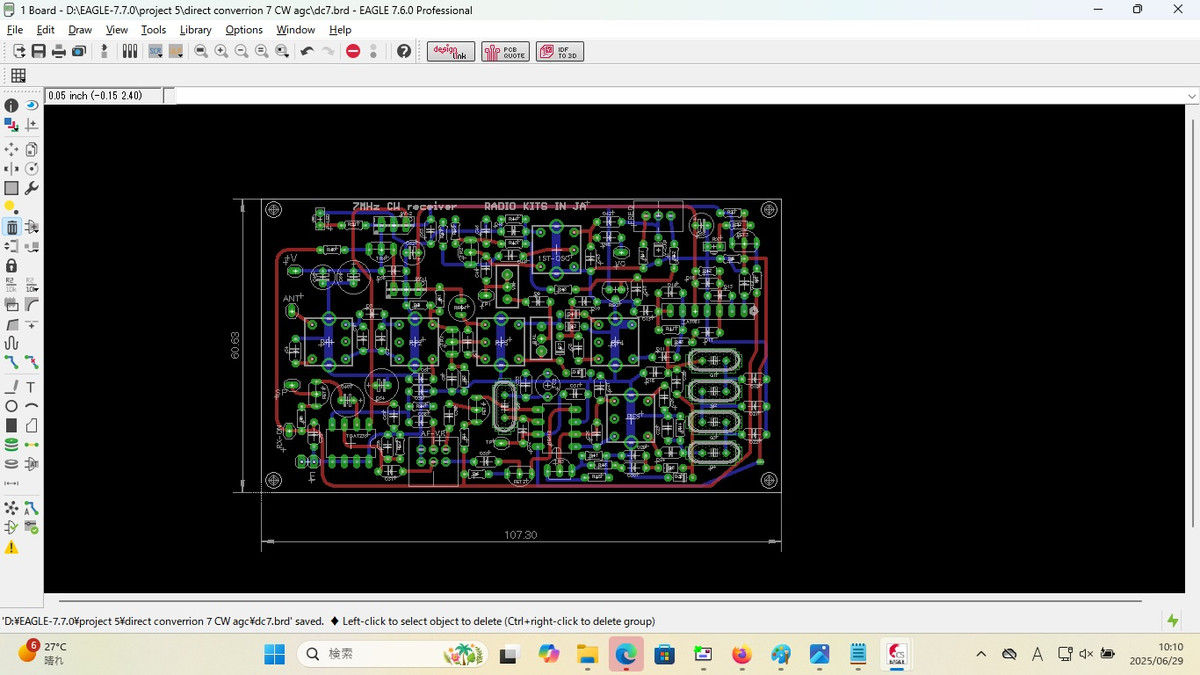
Task: Click the taskbar search box
Action: (393, 654)
